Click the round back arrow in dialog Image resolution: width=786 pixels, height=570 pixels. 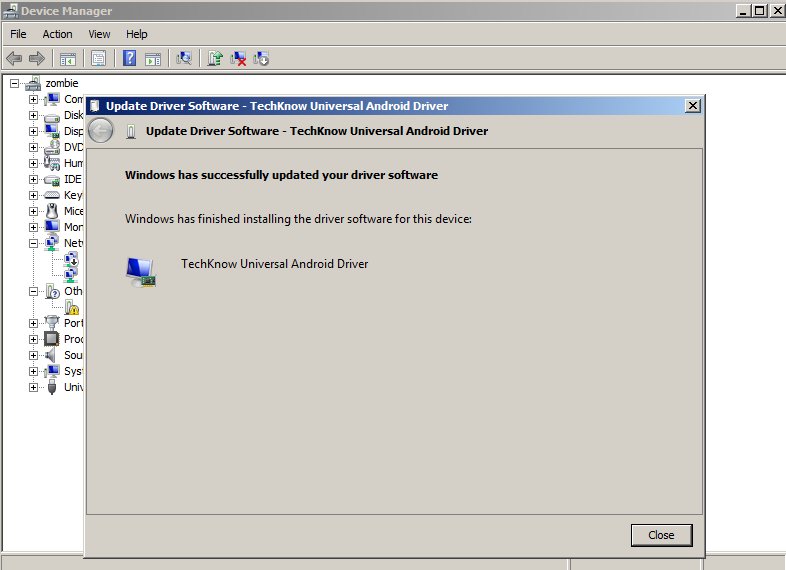(101, 131)
